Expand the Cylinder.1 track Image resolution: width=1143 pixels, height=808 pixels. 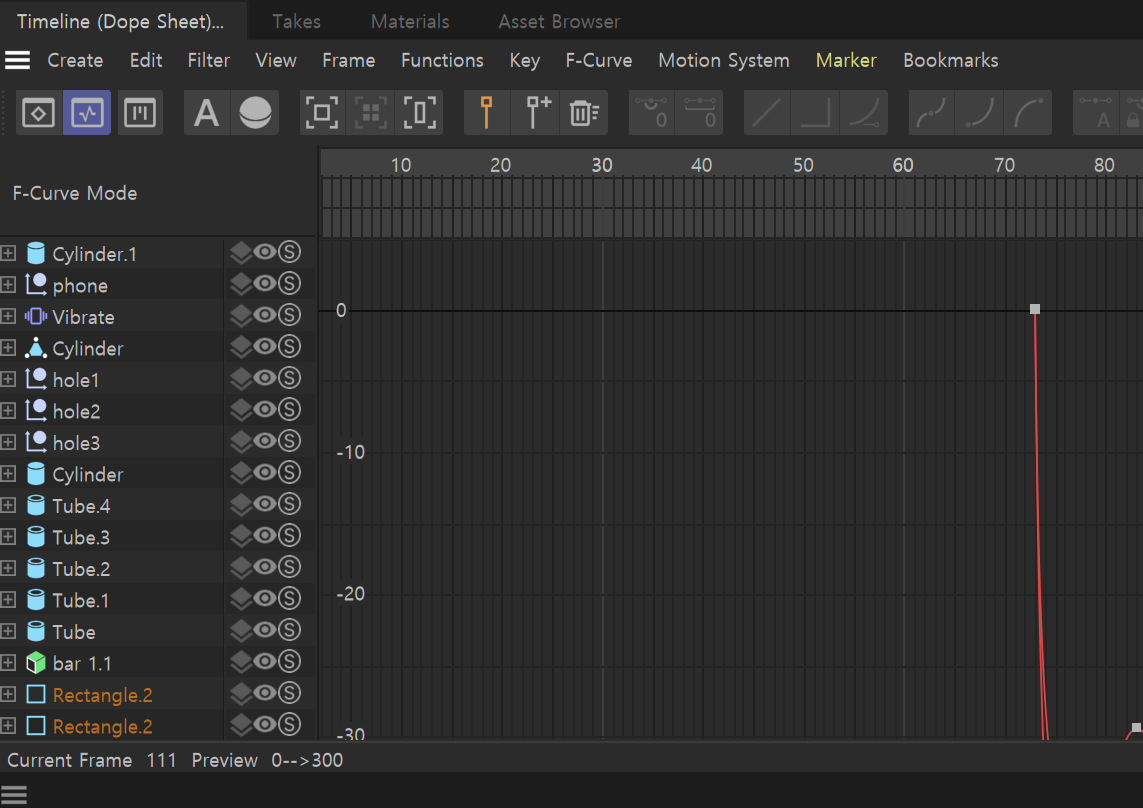pos(9,254)
